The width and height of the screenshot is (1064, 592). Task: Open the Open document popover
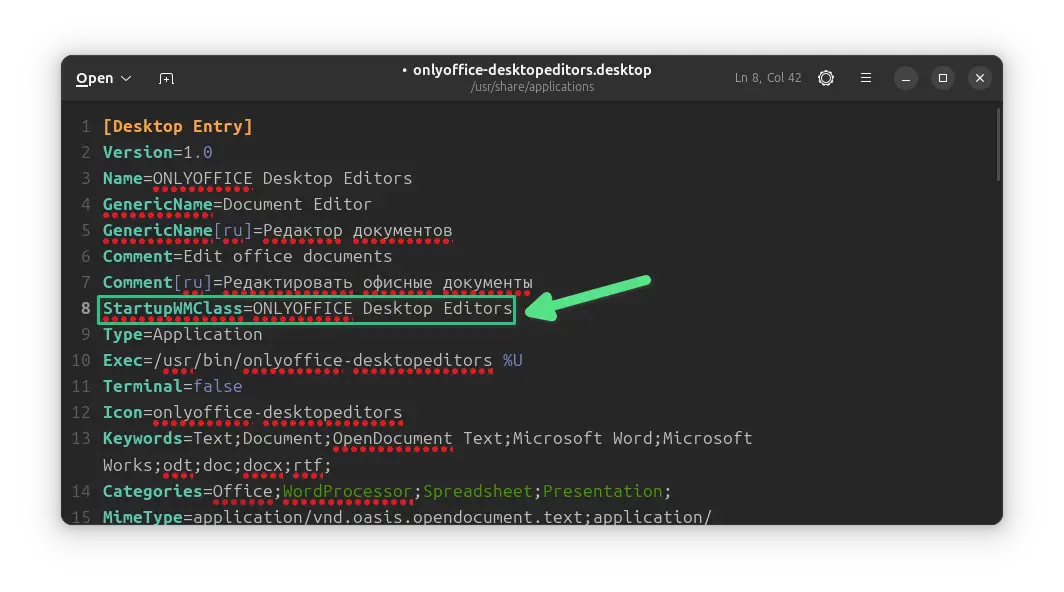click(103, 78)
